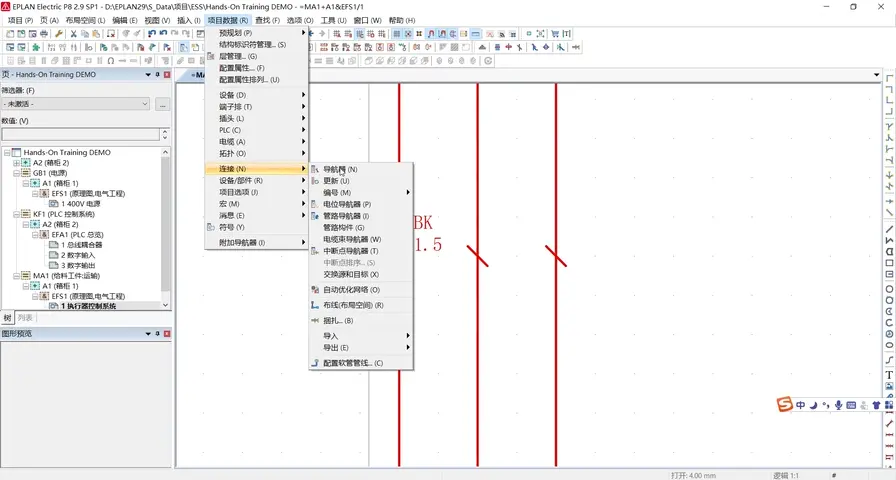Click the new project icon at toolbar start
This screenshot has height=480, width=896.
pos(10,34)
